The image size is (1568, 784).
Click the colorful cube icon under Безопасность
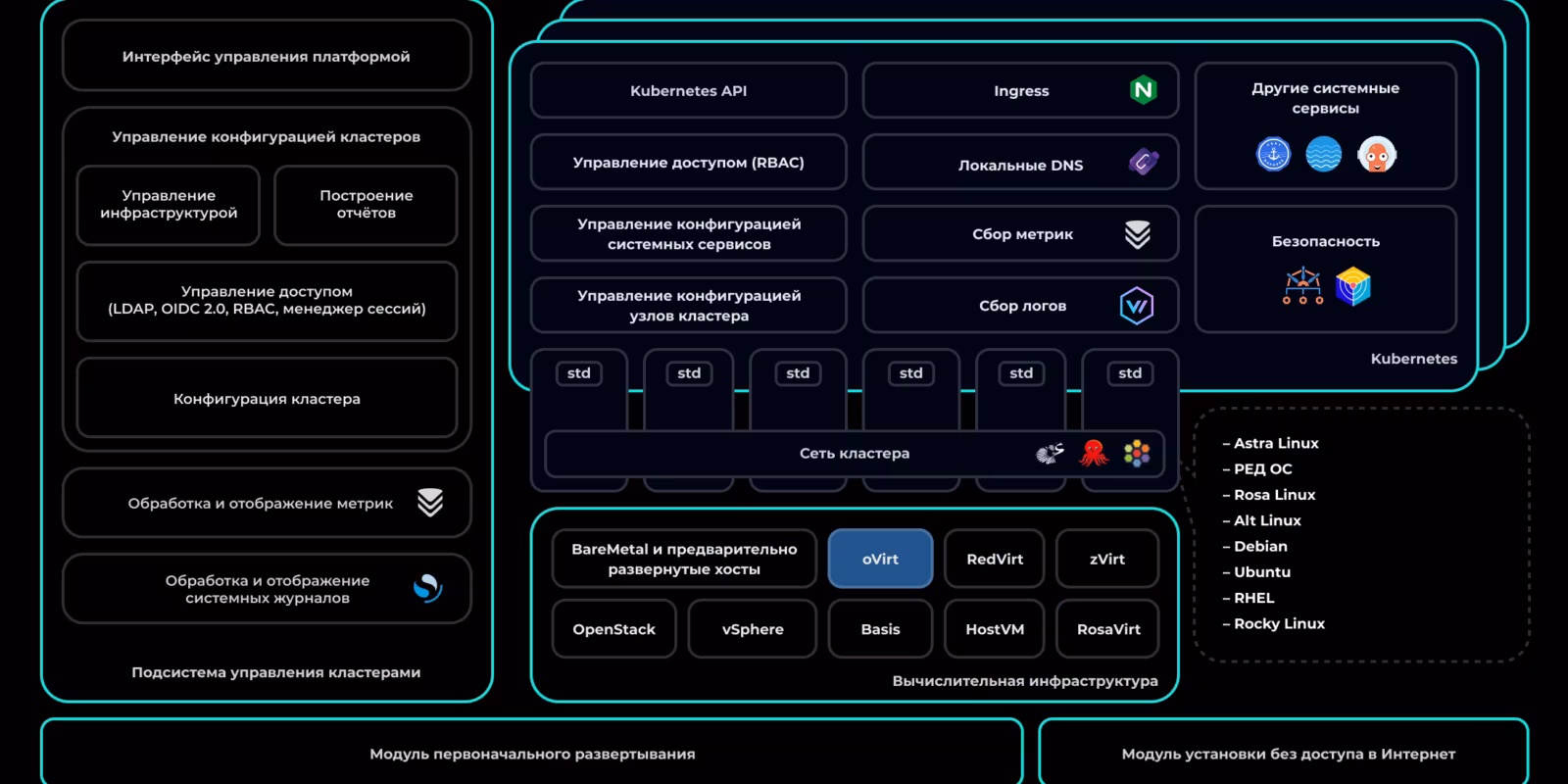click(1353, 286)
